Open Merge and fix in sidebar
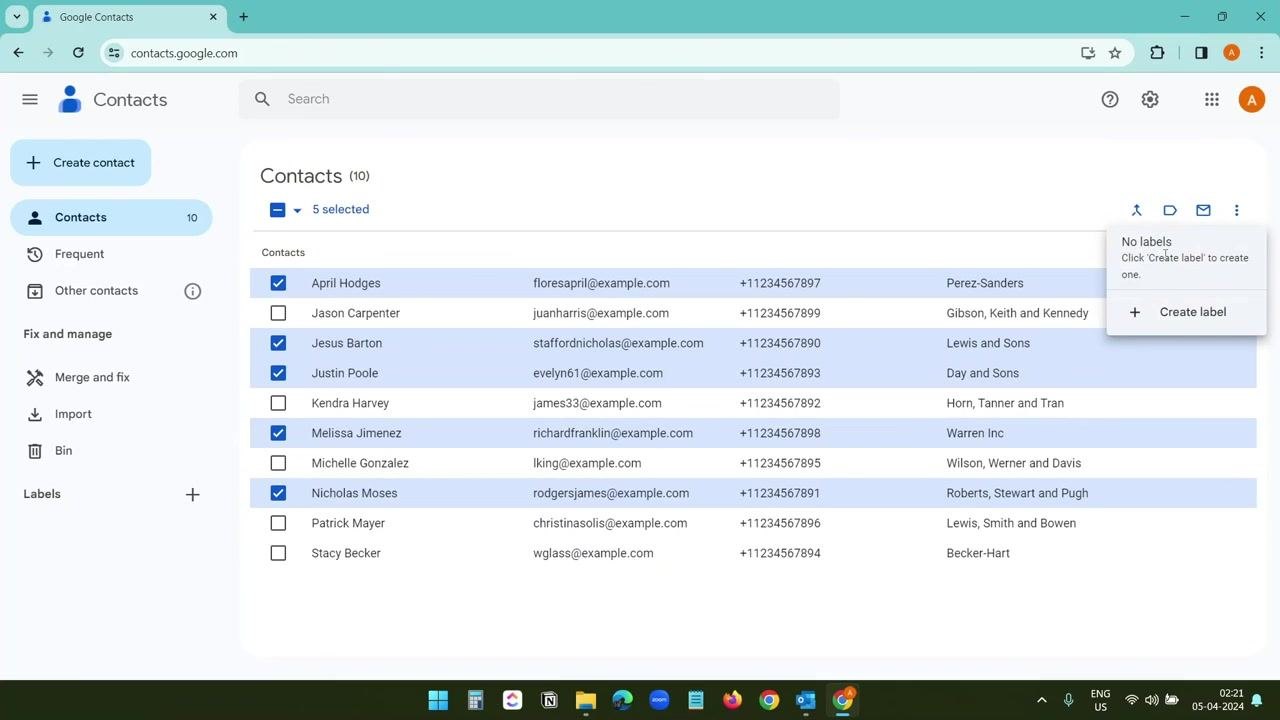The width and height of the screenshot is (1280, 720). point(111,377)
